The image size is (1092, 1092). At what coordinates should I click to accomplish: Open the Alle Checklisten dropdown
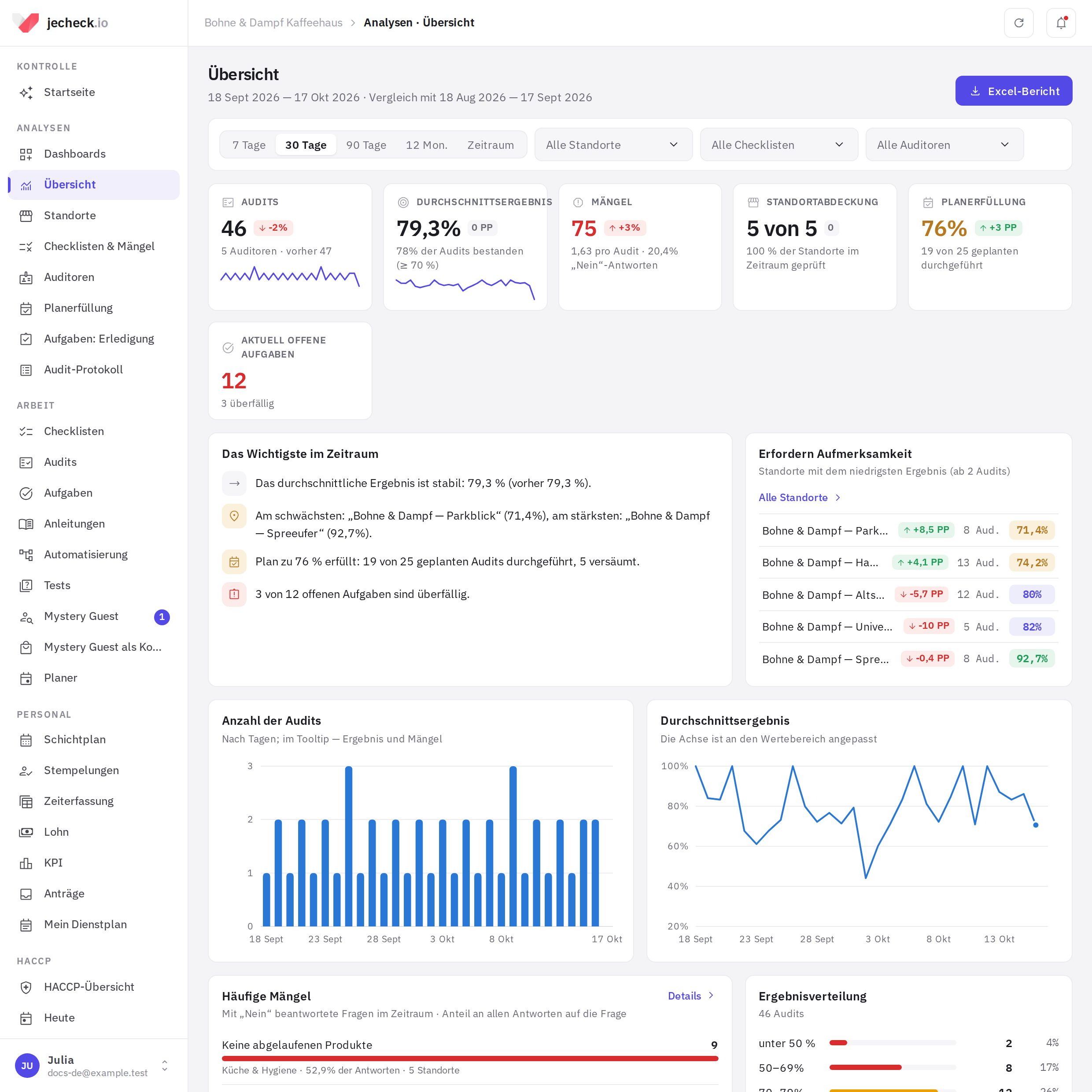[779, 145]
